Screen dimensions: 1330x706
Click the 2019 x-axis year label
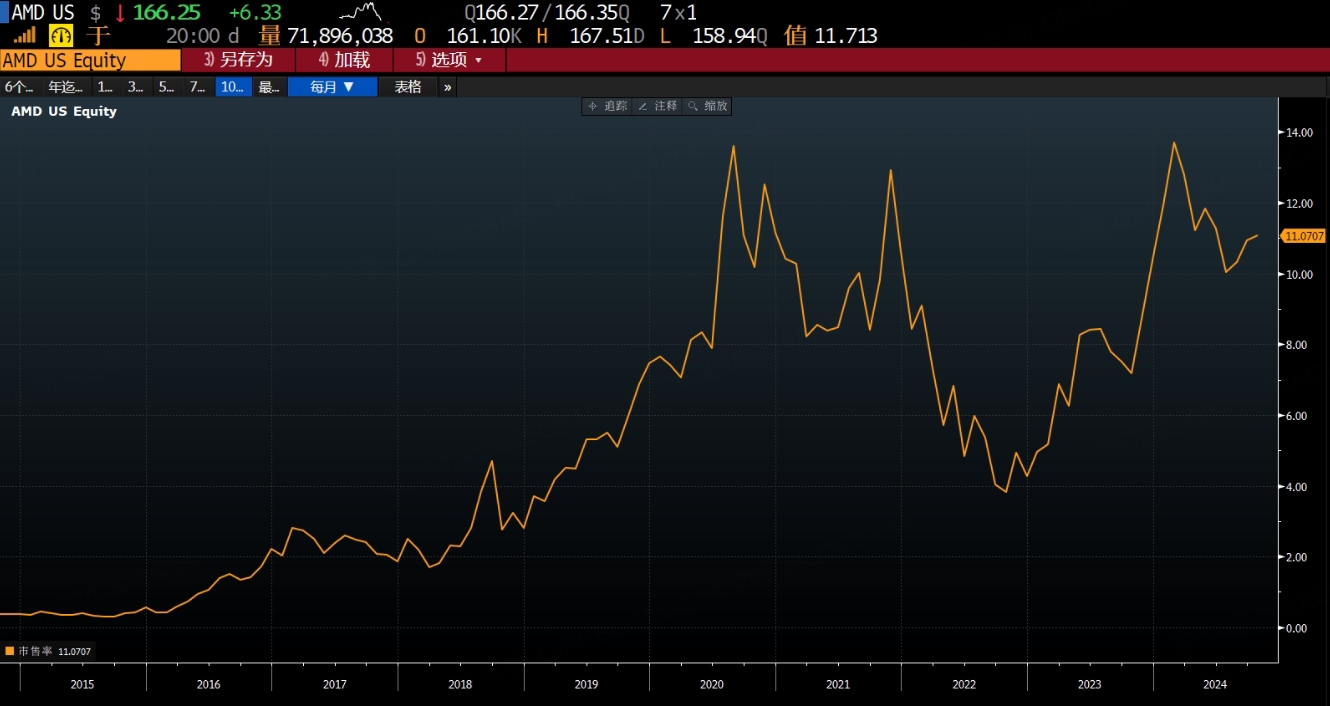tap(586, 684)
